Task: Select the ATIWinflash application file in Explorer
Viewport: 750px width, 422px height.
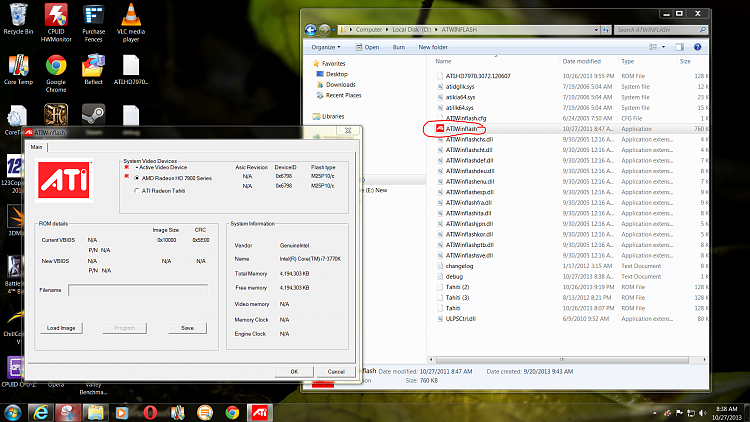Action: [x=462, y=129]
